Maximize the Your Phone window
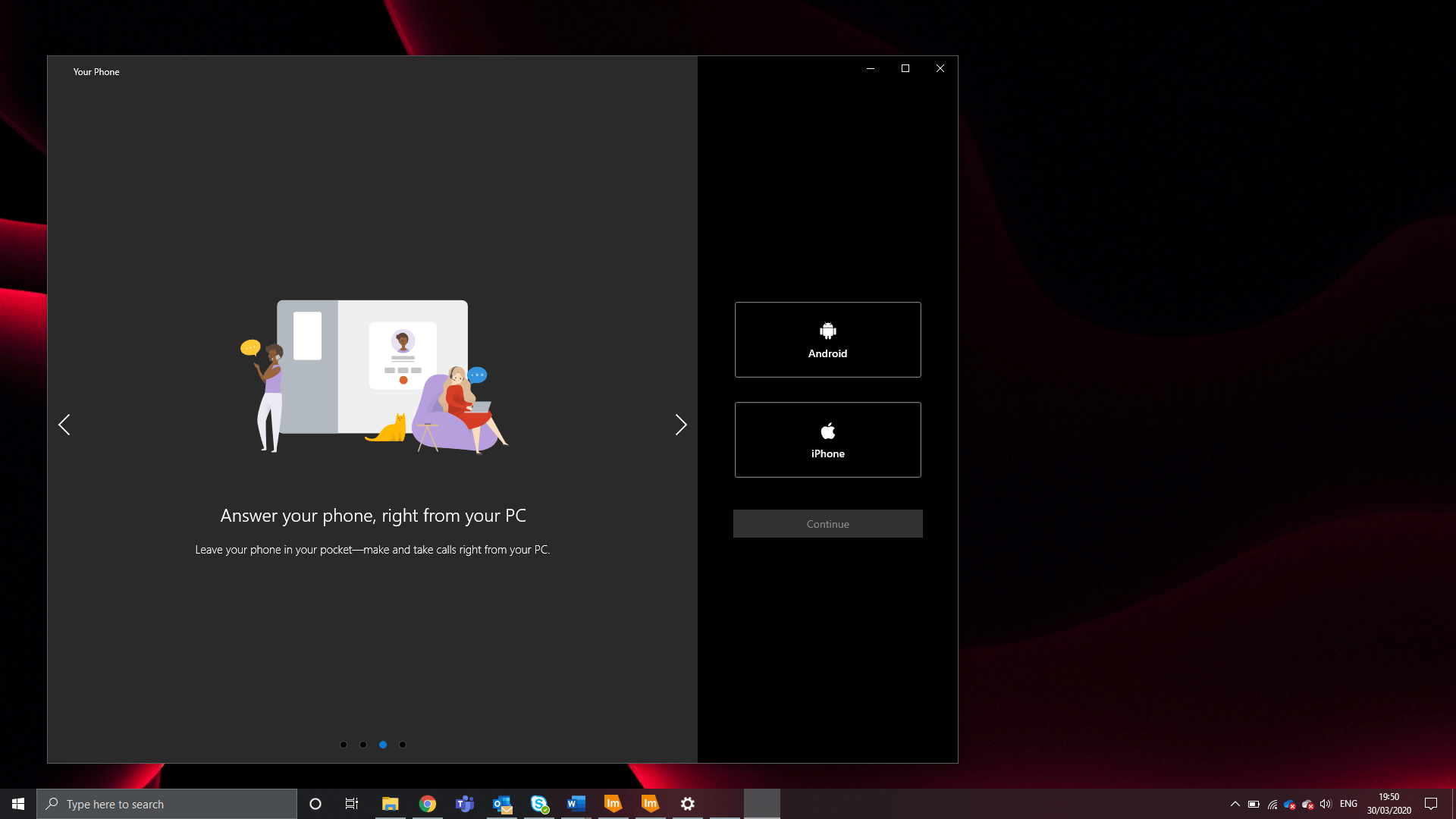This screenshot has width=1456, height=819. [905, 68]
